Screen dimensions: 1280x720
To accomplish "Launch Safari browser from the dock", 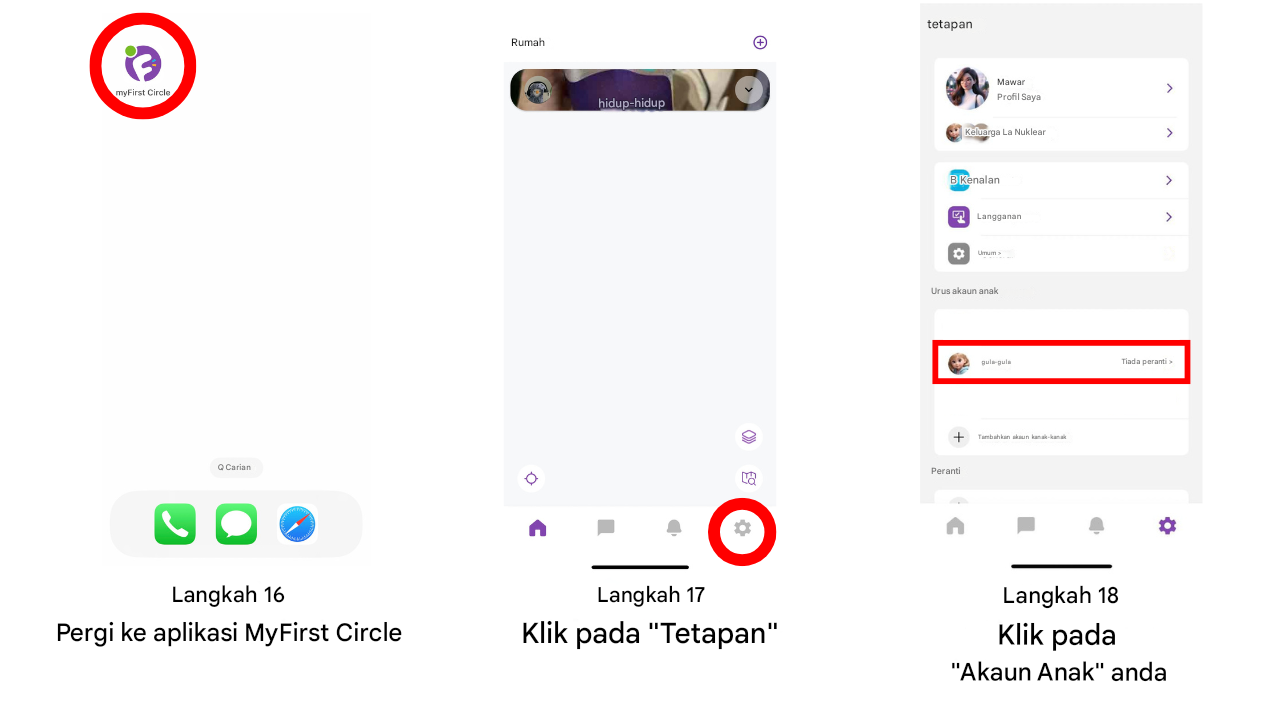I will click(297, 524).
